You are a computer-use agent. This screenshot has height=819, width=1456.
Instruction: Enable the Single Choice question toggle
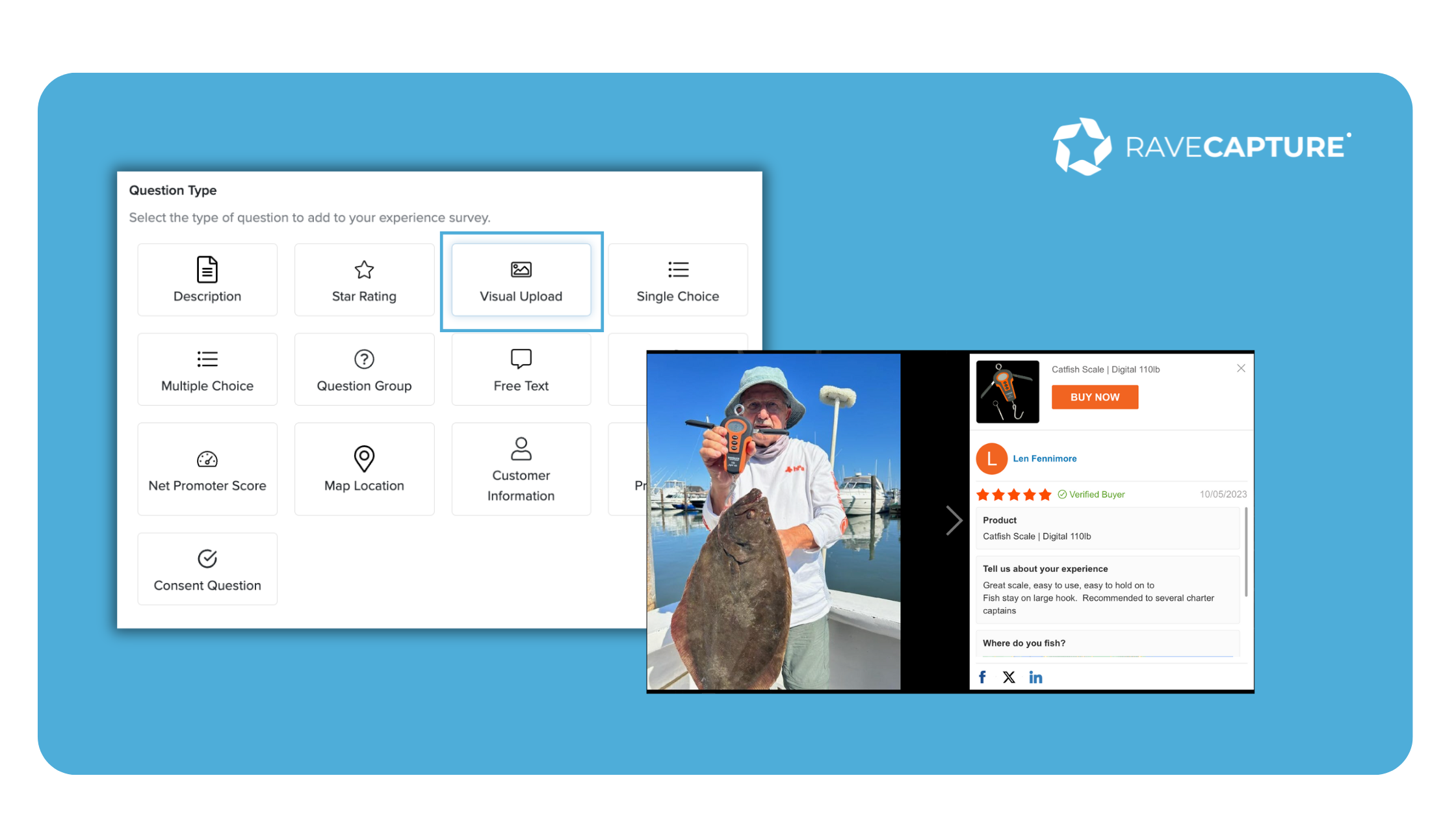(x=678, y=280)
